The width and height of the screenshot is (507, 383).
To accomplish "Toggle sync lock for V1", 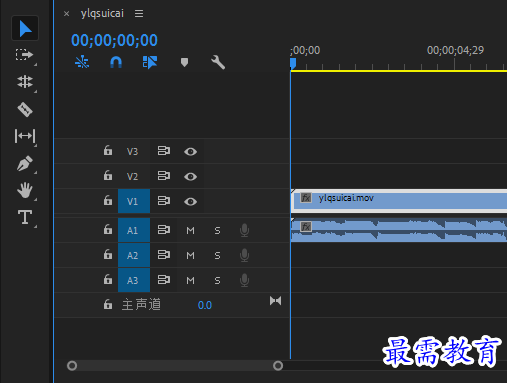I will point(164,201).
